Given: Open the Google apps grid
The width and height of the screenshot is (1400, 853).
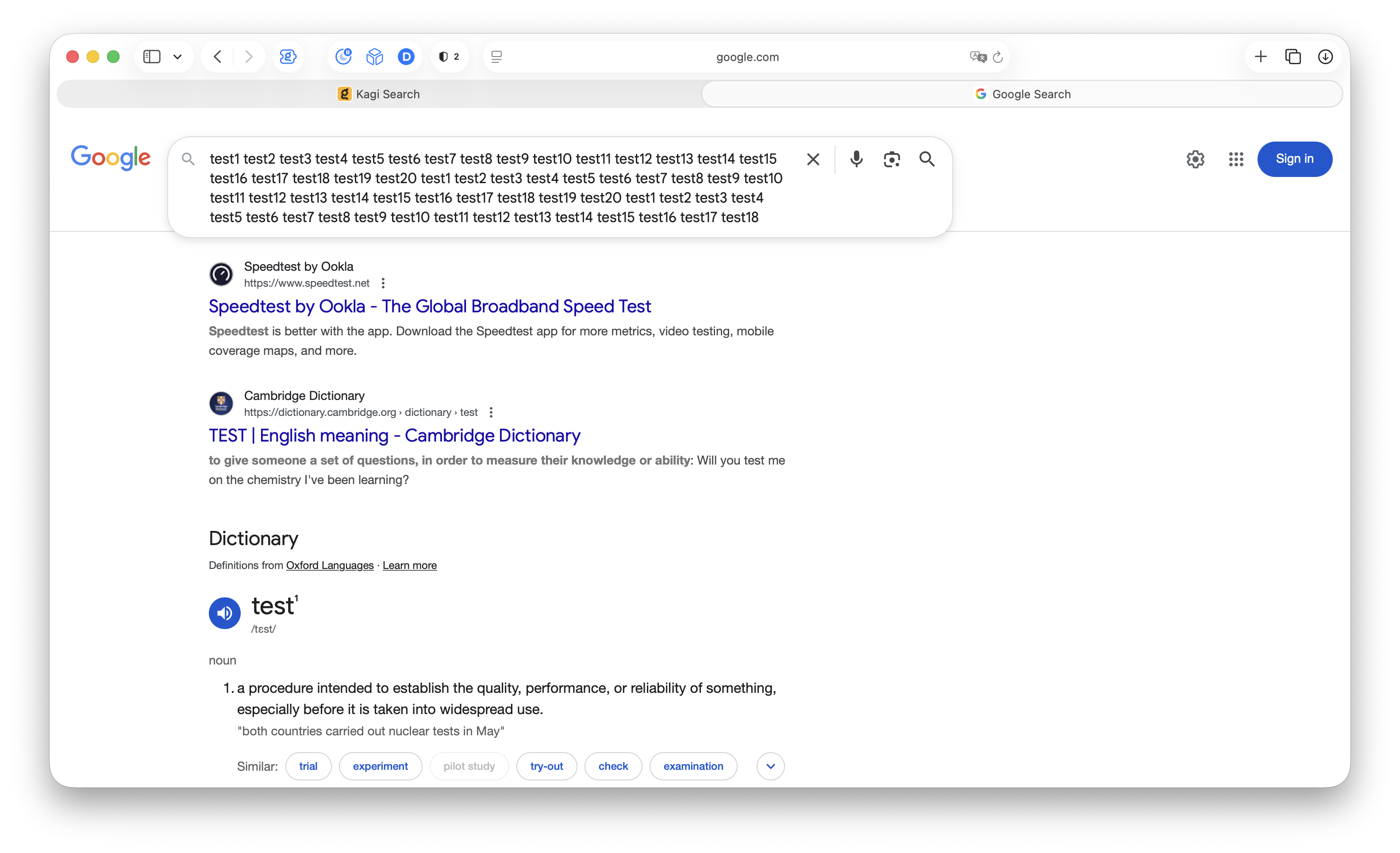Looking at the screenshot, I should point(1236,159).
